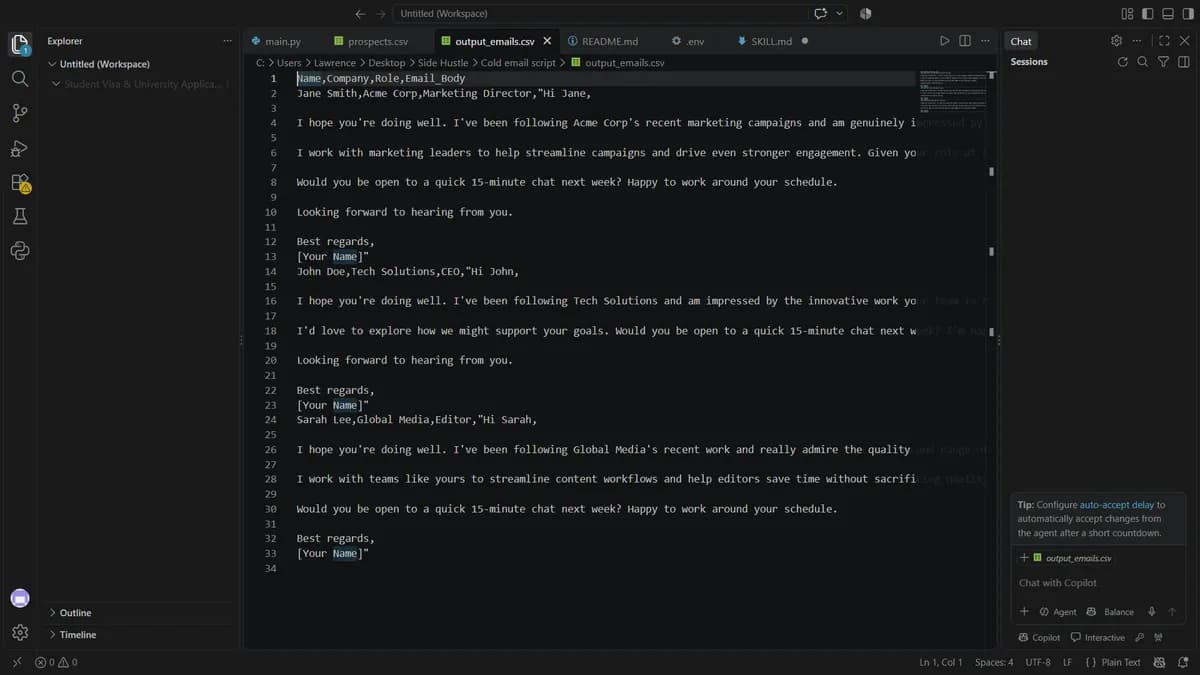The image size is (1200, 675).
Task: Change the UTF-8 file encoding
Action: click(x=1038, y=662)
